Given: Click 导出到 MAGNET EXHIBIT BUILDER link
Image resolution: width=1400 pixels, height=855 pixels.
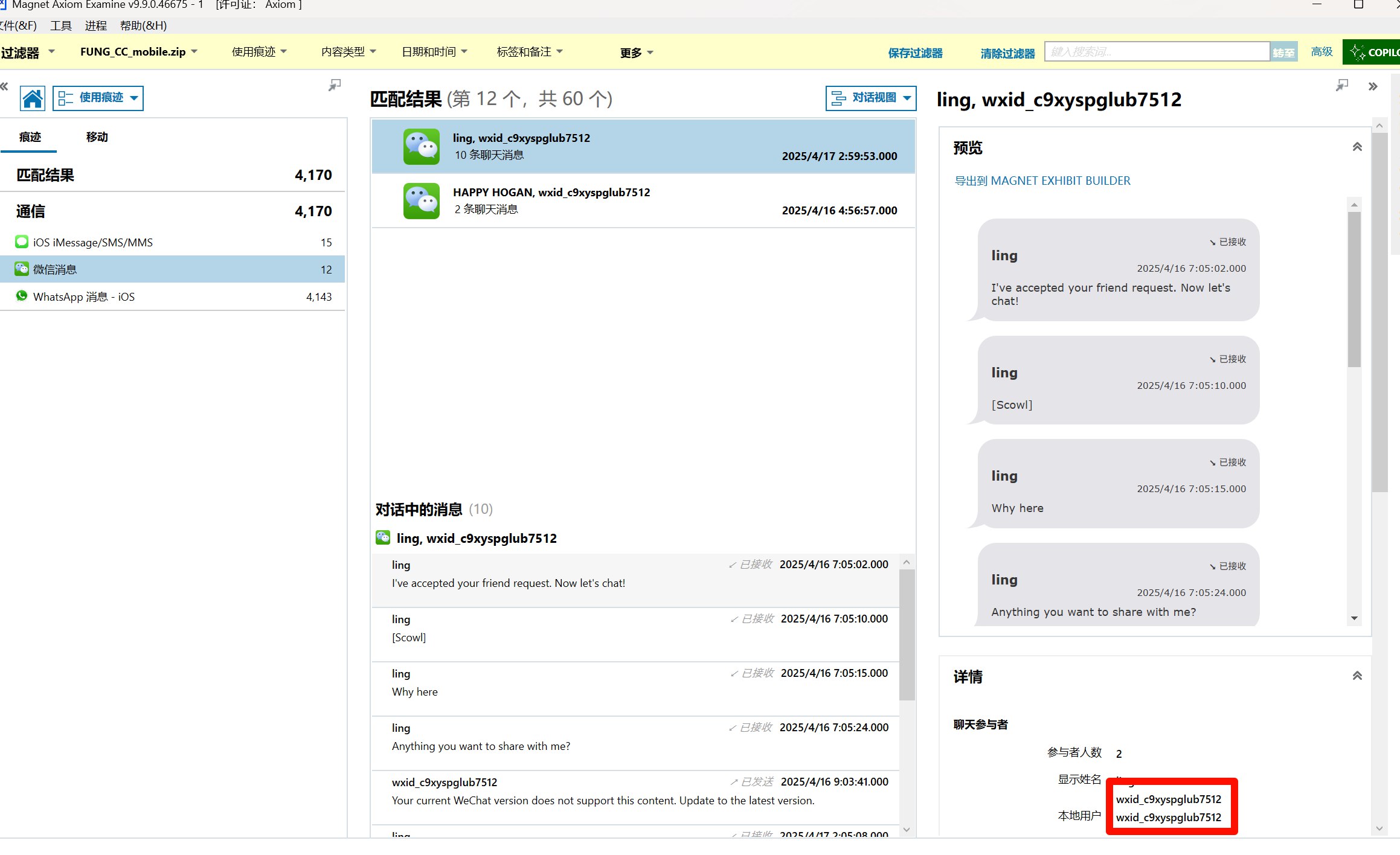Looking at the screenshot, I should [x=1042, y=181].
